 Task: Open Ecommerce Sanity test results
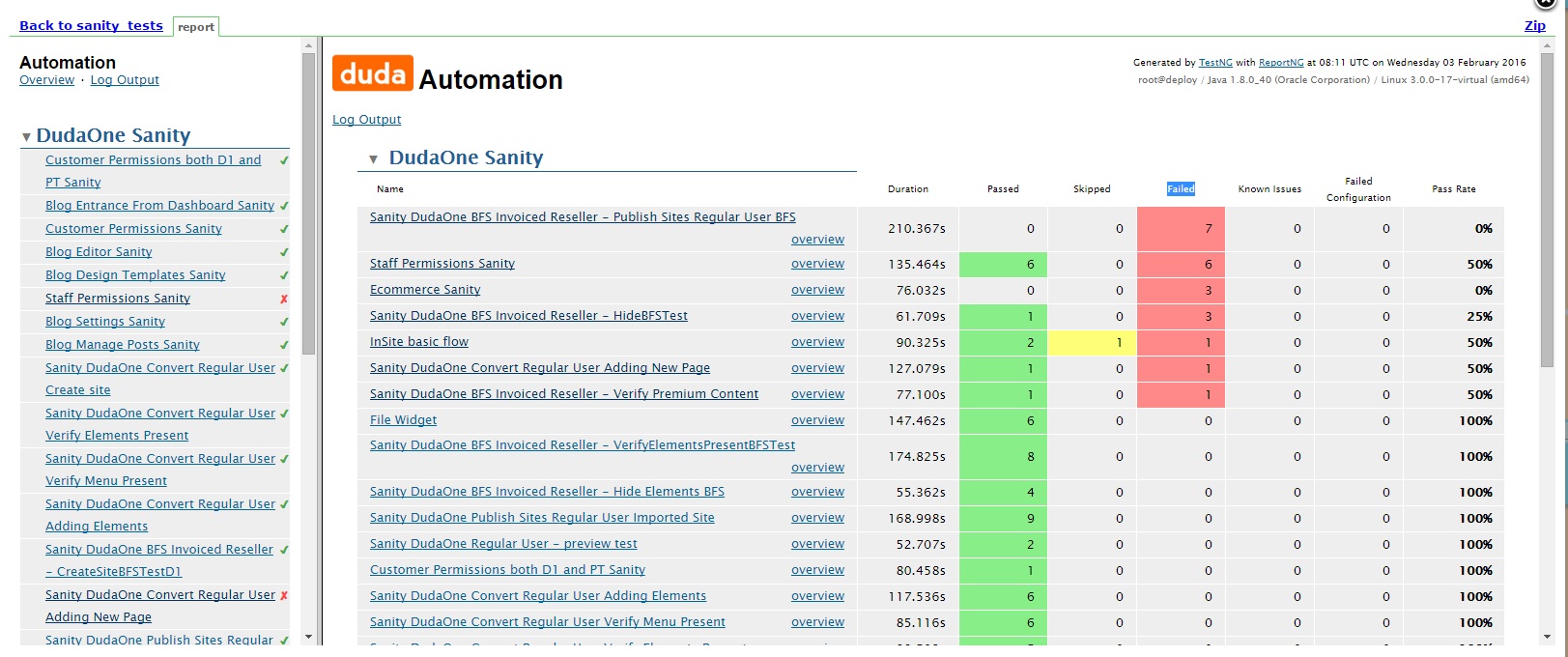425,290
